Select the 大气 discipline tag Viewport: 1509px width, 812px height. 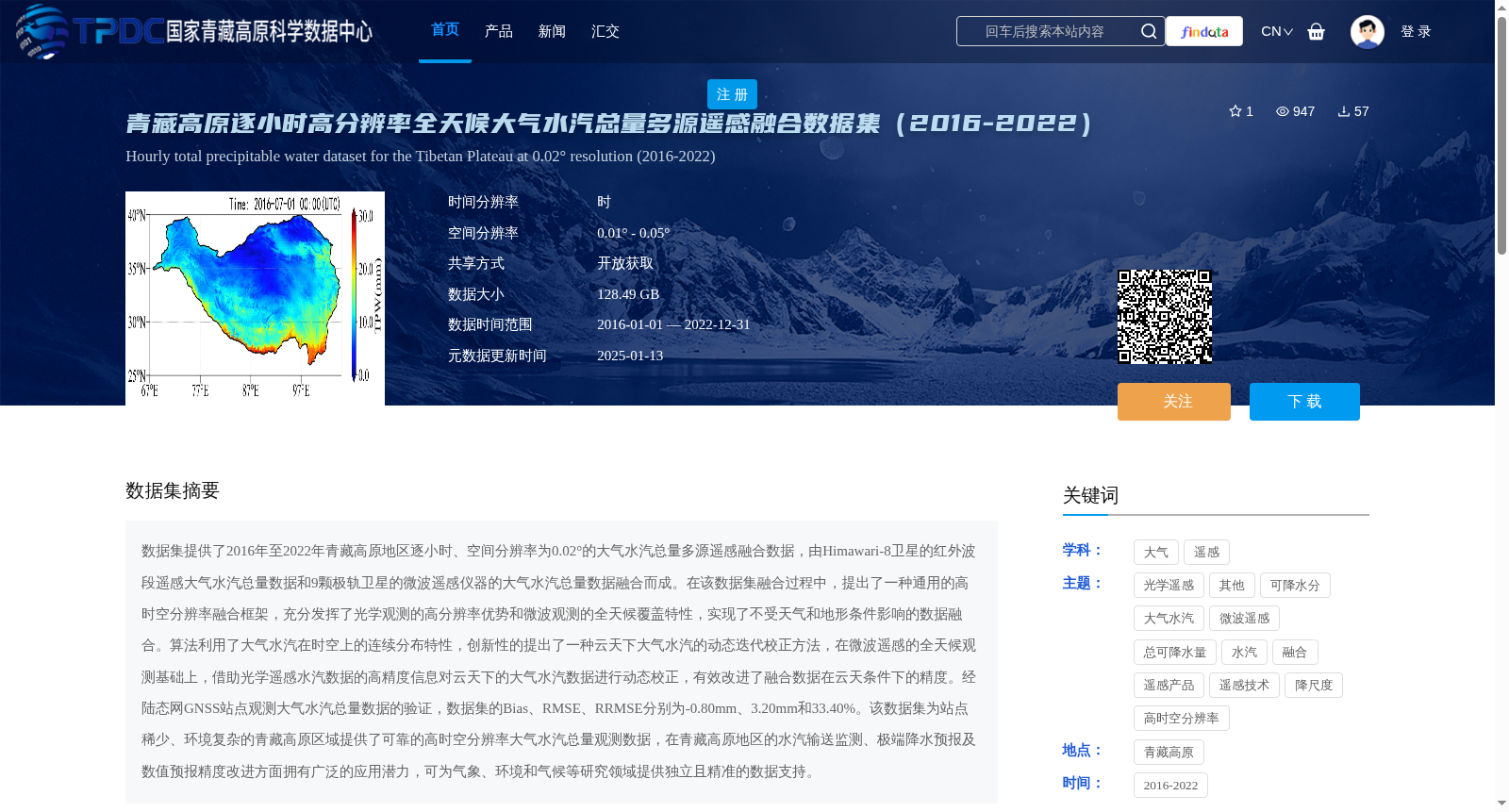point(1156,553)
